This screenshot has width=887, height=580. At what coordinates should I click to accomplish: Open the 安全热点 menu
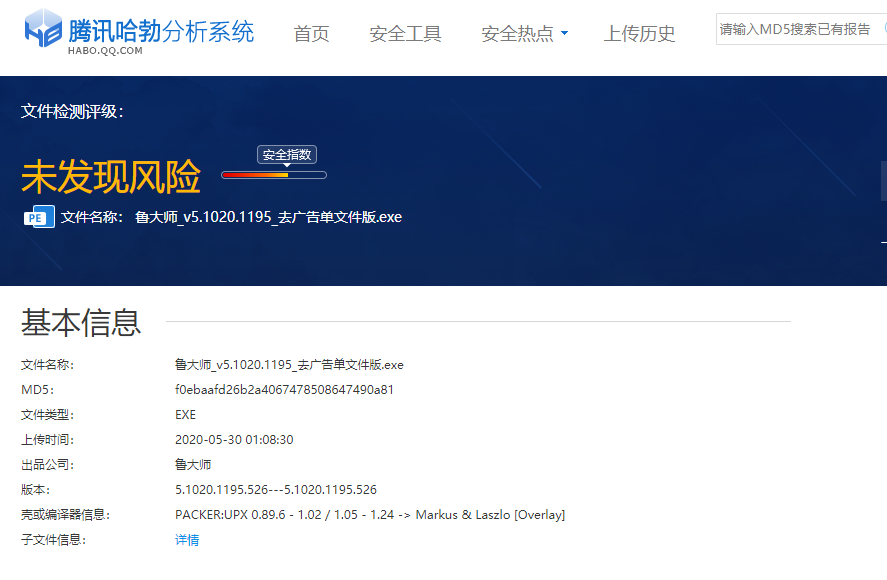tap(517, 33)
